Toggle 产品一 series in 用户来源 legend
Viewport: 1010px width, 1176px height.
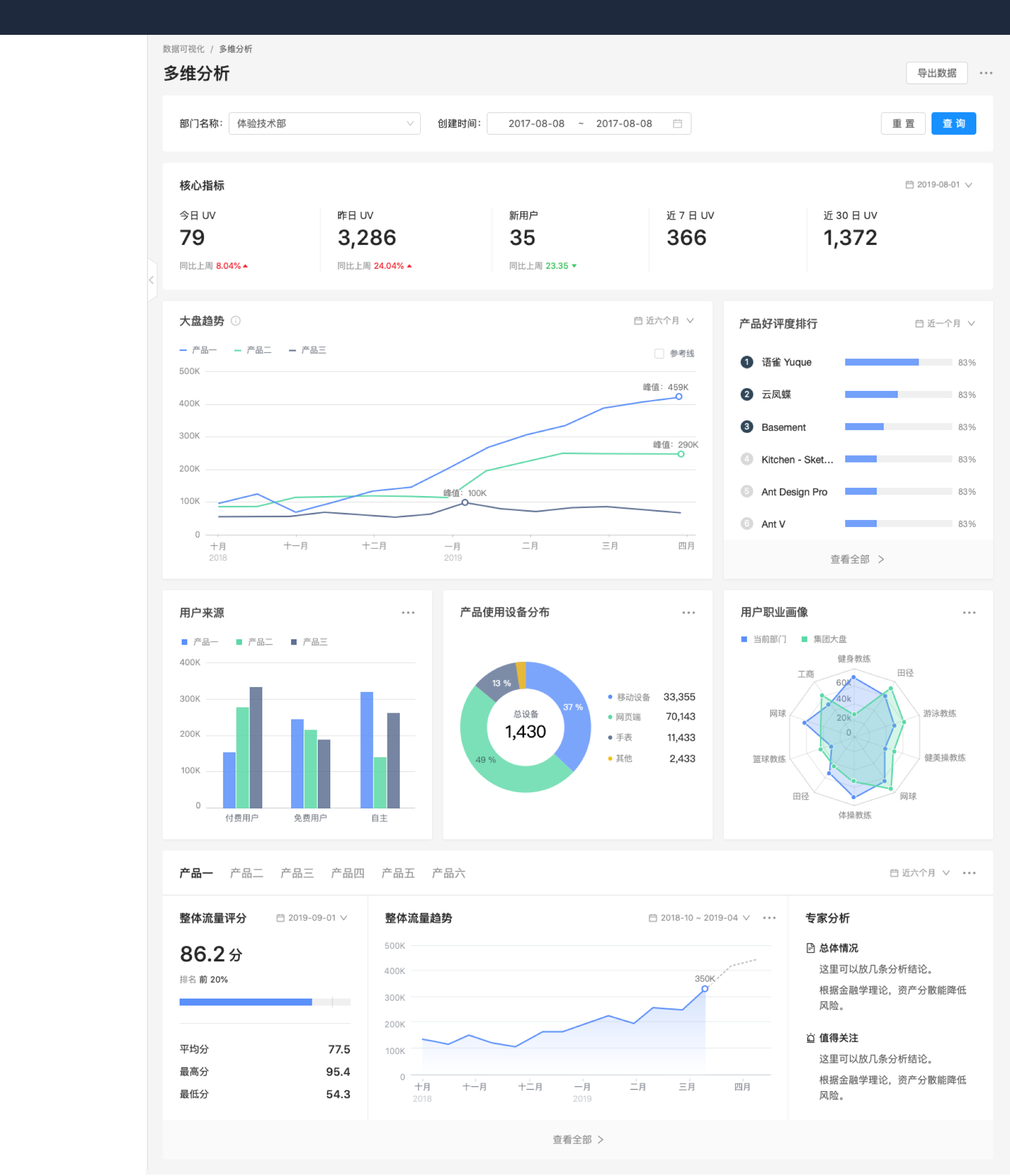click(x=200, y=642)
